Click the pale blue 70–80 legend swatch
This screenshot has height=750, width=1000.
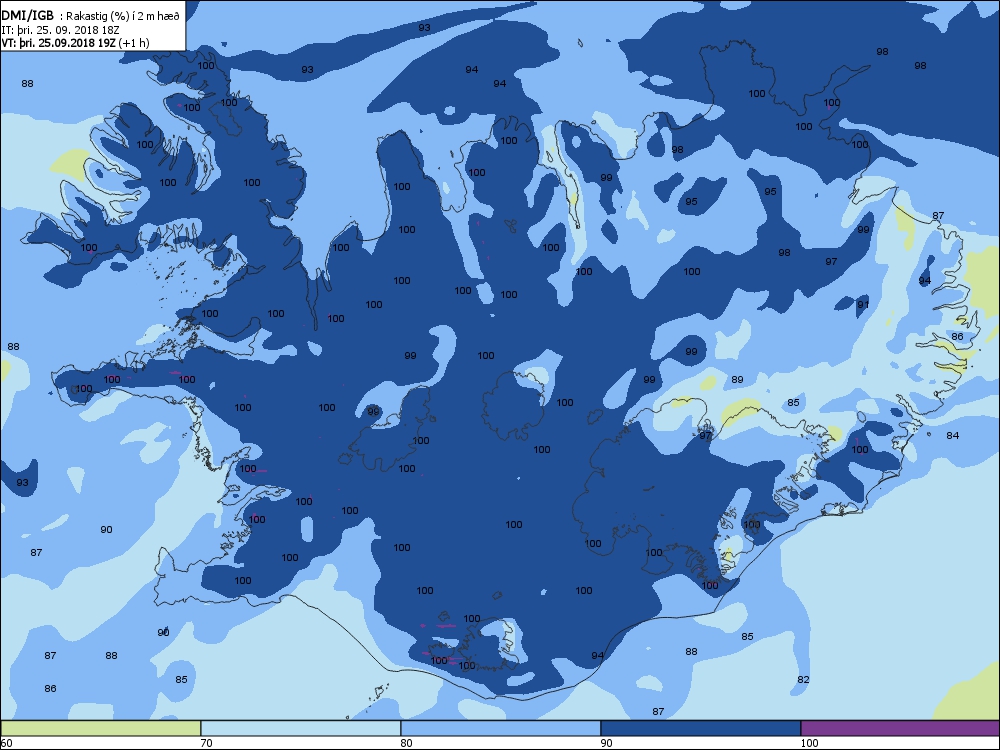[x=300, y=728]
